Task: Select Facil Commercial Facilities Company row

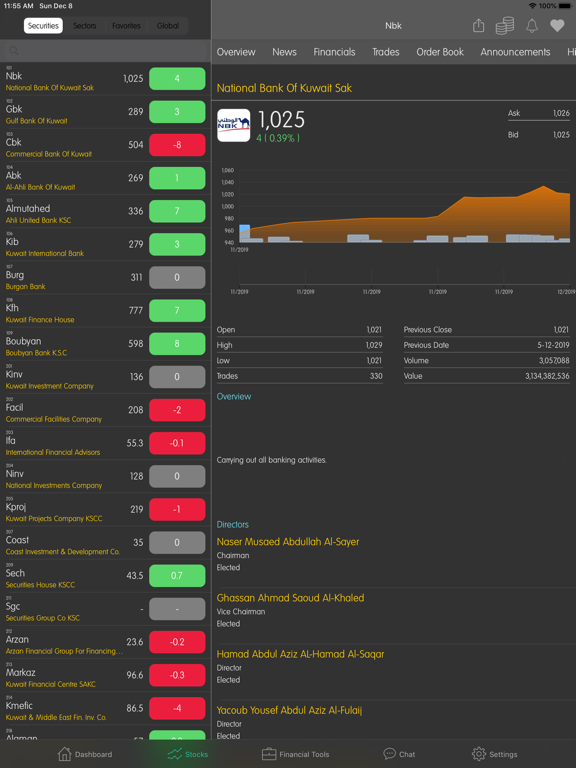Action: (x=105, y=410)
